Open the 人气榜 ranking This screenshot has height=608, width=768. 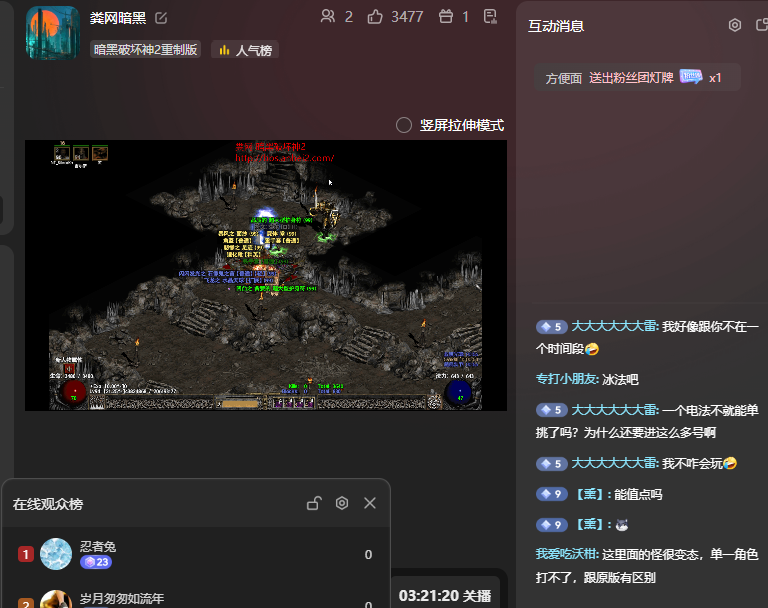click(x=245, y=50)
